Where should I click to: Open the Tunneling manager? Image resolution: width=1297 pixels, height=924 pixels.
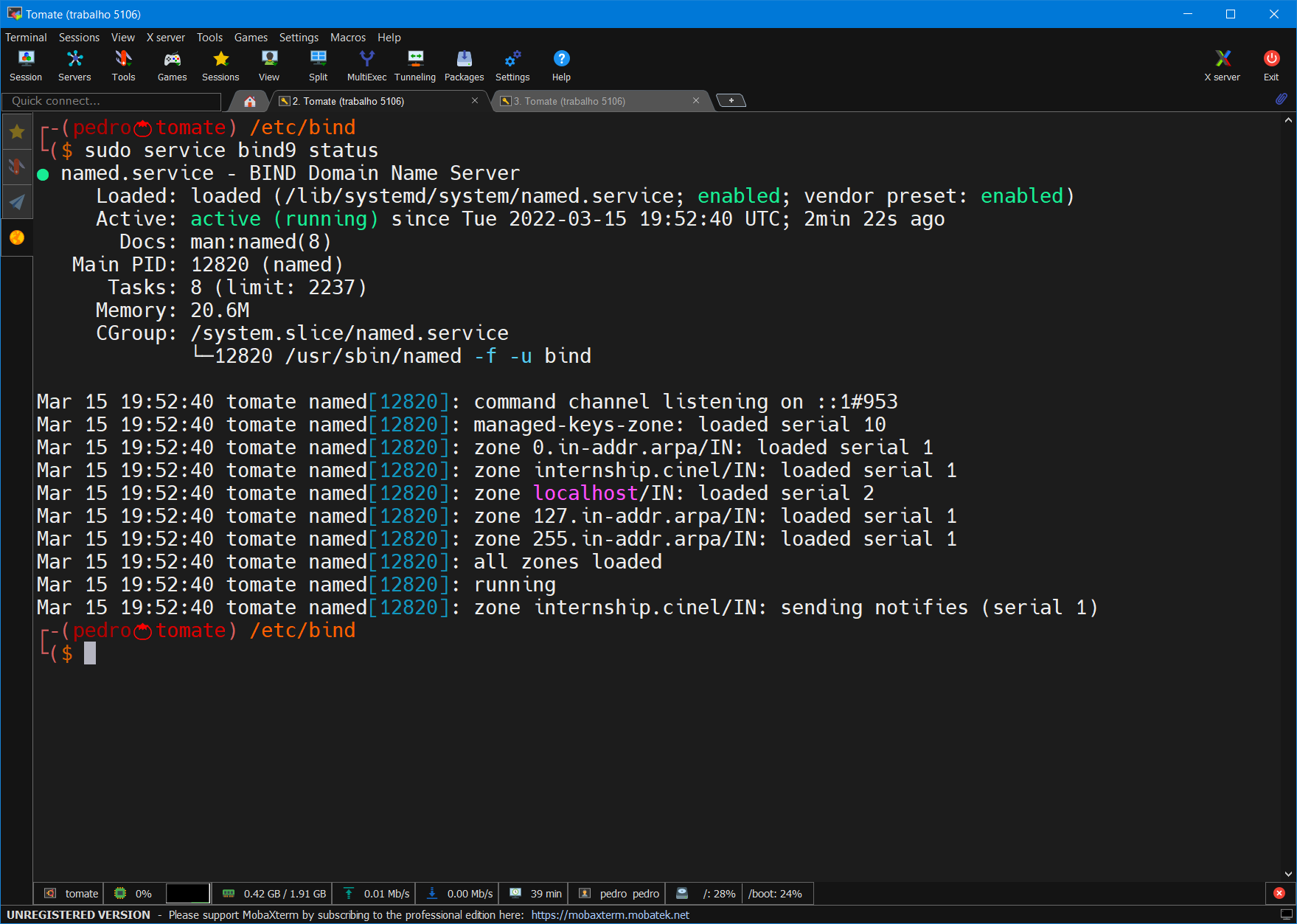pos(415,64)
